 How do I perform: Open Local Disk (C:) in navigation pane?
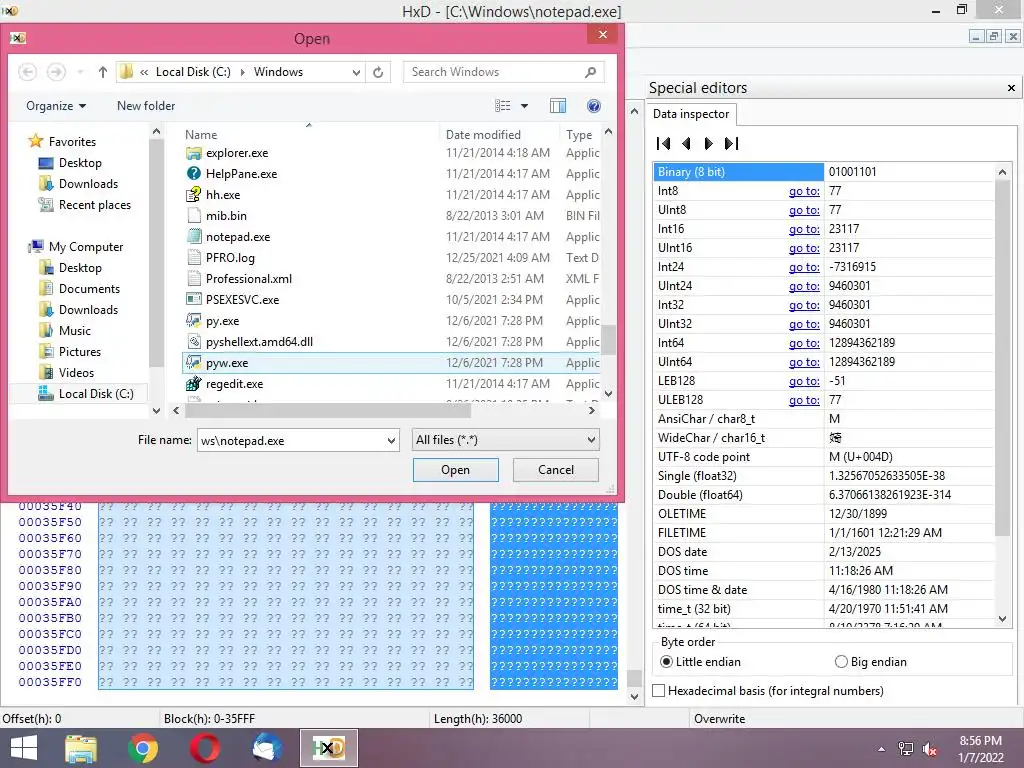(x=96, y=394)
